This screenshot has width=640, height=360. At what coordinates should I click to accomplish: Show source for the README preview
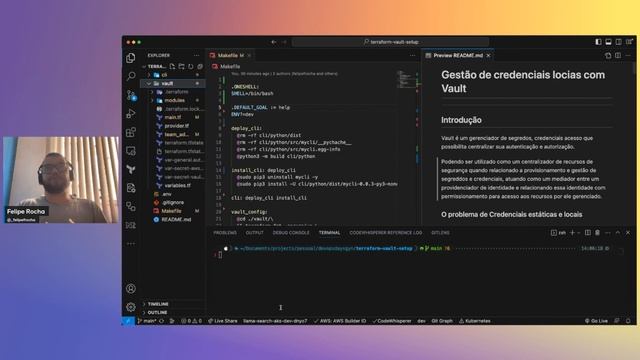click(608, 56)
